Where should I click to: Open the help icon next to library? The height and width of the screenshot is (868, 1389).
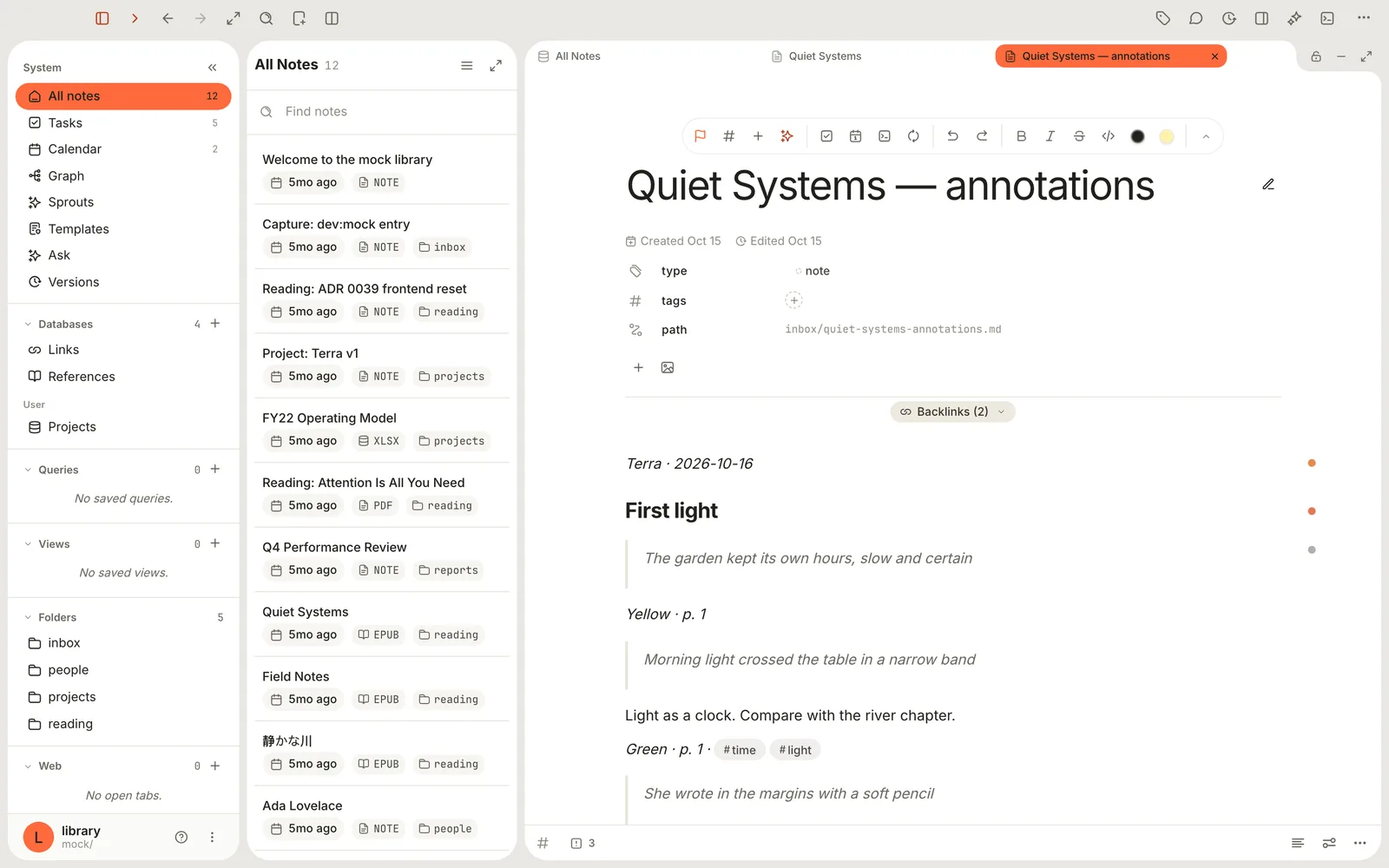point(181,838)
